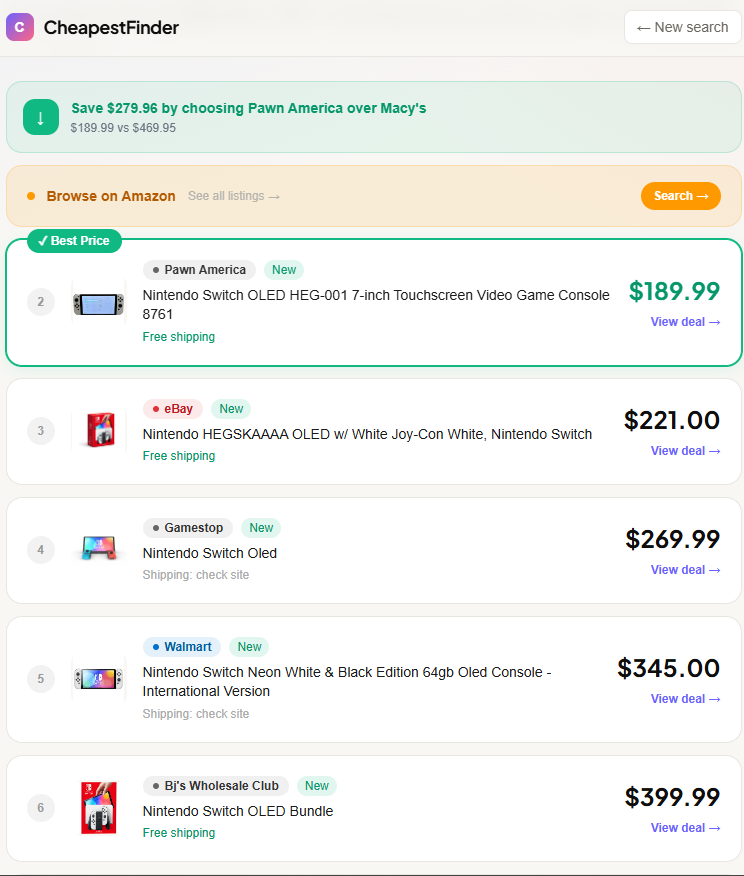
Task: Click the green down-arrow savings icon
Action: tap(41, 117)
